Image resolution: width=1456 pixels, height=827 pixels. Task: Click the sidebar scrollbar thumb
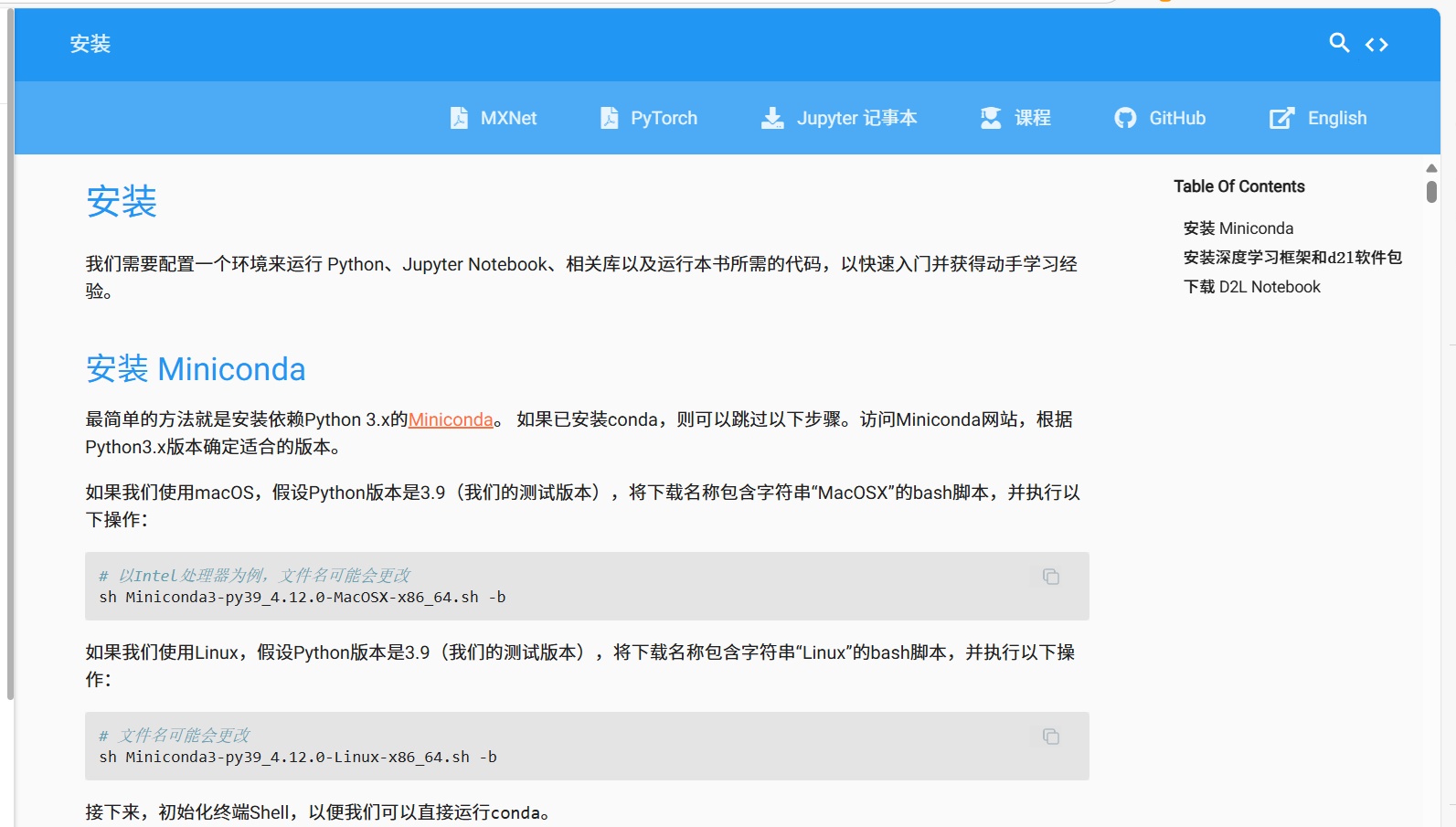1431,192
